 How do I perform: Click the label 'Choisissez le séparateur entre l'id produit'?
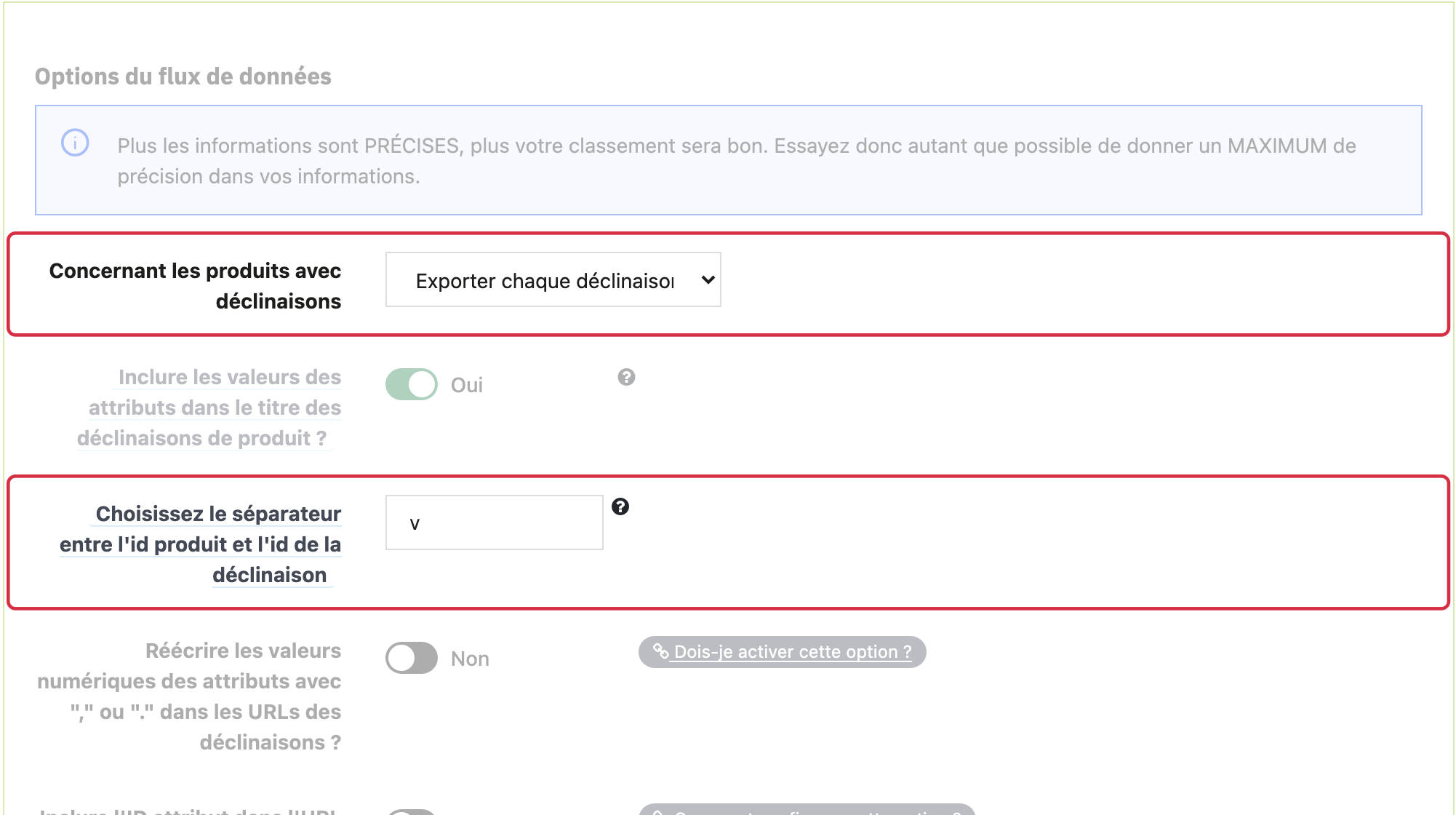(x=201, y=544)
